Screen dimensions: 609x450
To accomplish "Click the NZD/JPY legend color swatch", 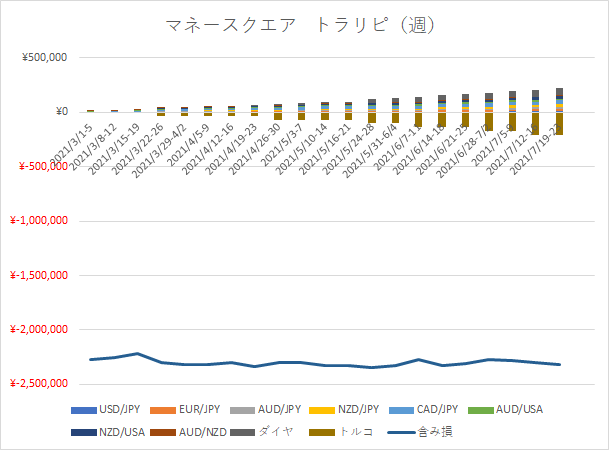I will 322,410.
